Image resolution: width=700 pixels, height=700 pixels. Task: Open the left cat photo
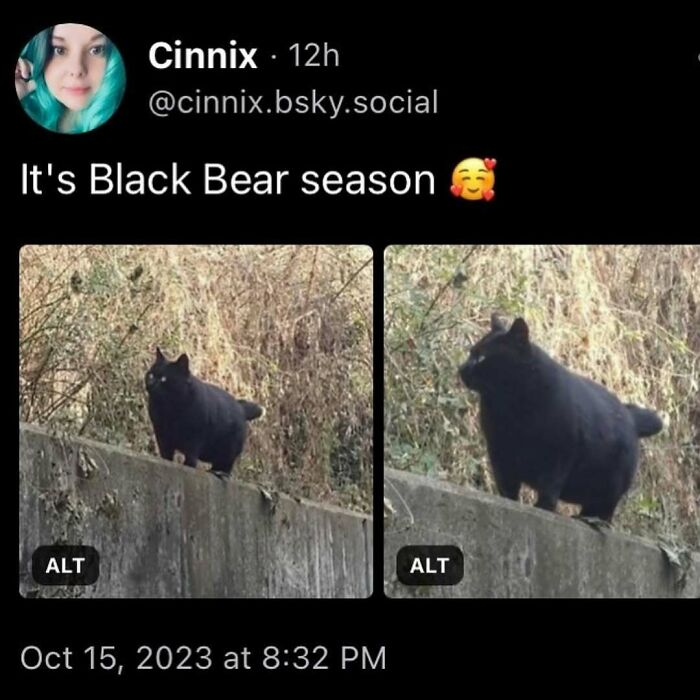(x=196, y=421)
